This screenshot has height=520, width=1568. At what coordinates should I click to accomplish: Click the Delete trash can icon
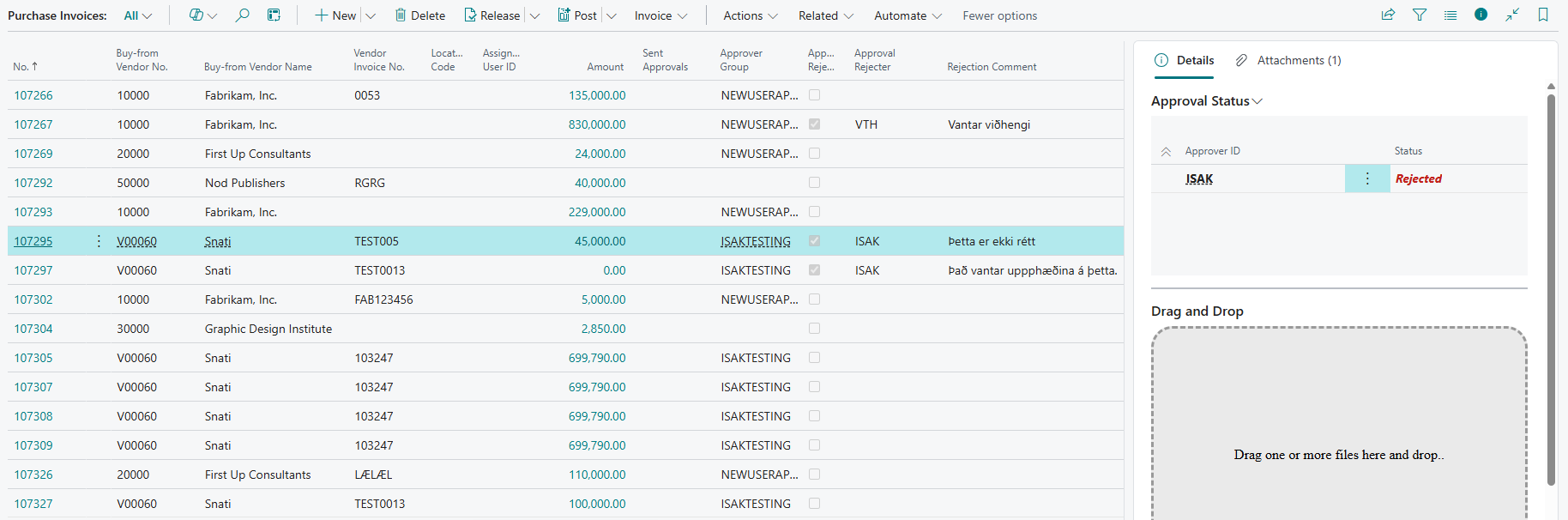[401, 15]
